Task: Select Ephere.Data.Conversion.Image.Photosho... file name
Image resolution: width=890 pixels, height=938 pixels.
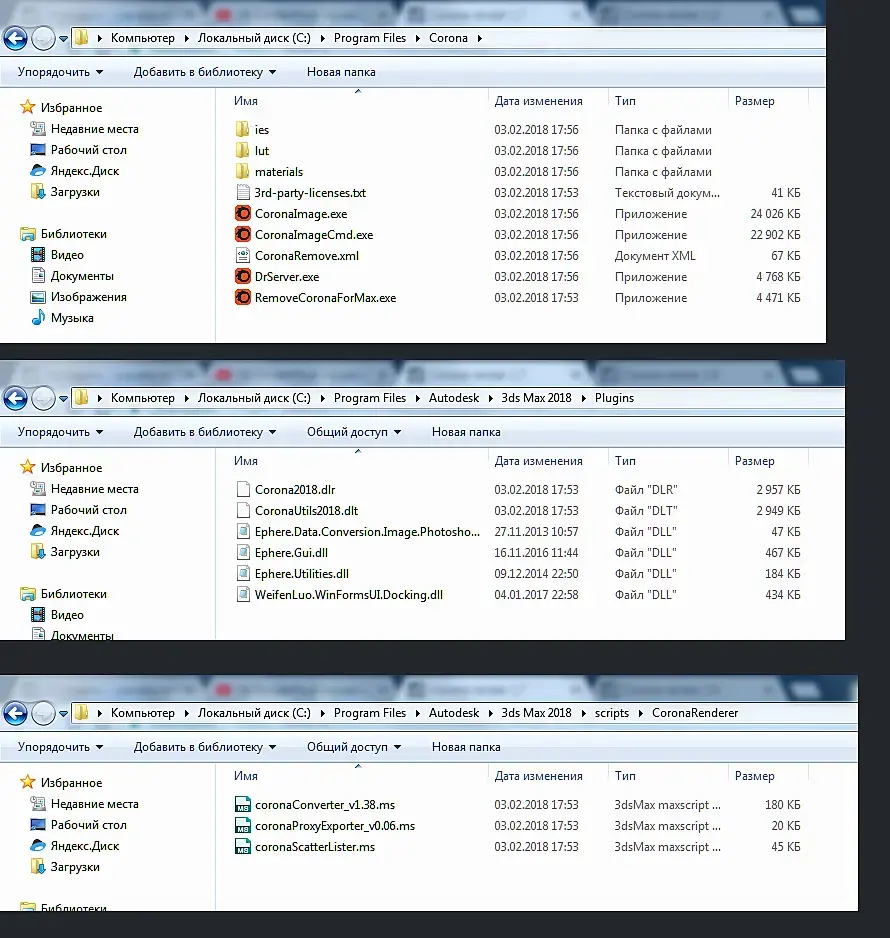Action: (x=367, y=531)
